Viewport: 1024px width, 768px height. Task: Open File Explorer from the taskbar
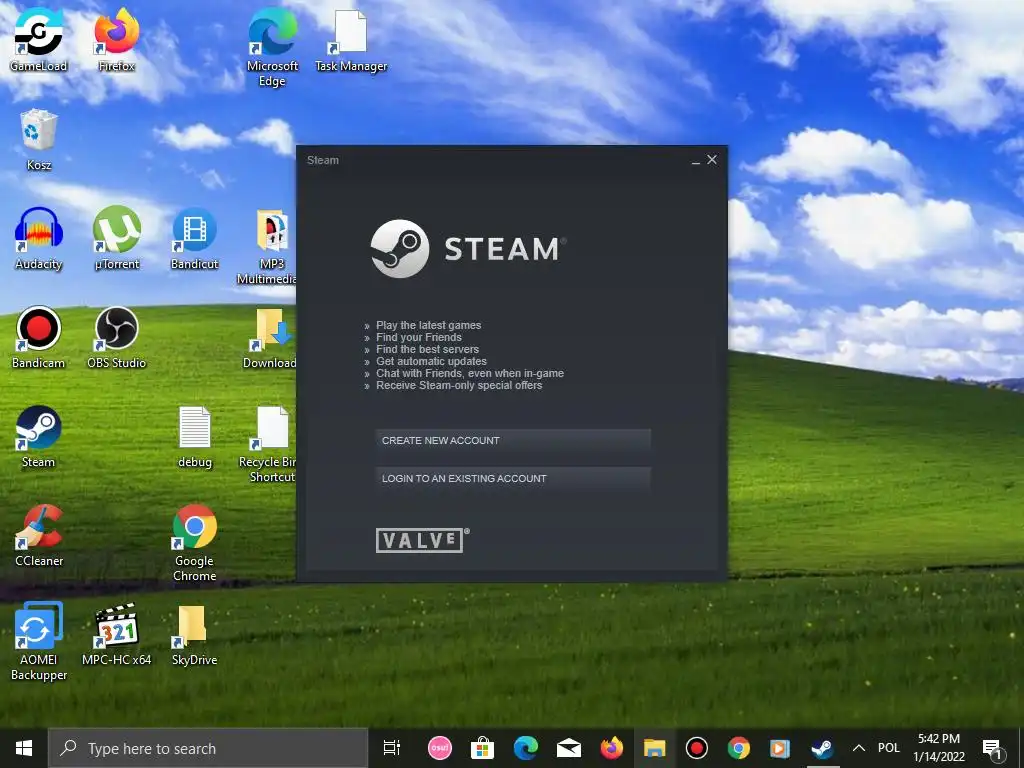(x=654, y=748)
